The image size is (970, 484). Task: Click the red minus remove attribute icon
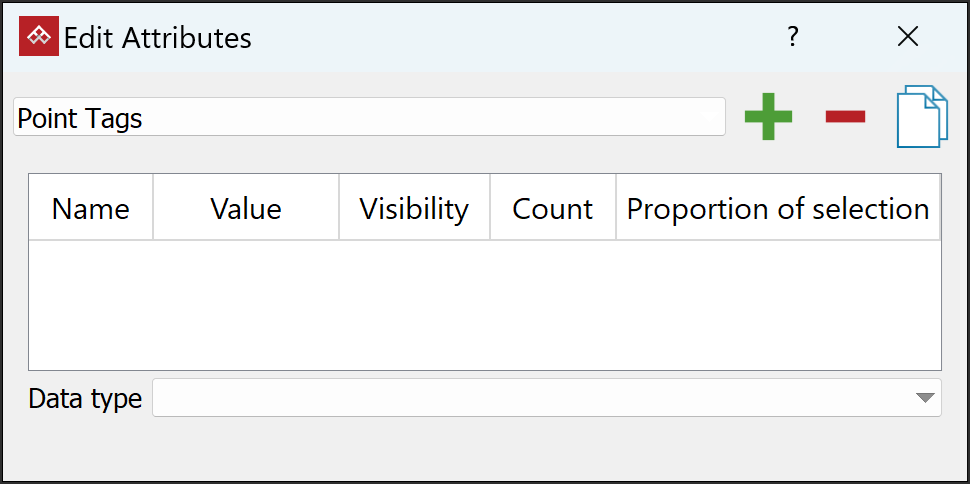point(845,117)
